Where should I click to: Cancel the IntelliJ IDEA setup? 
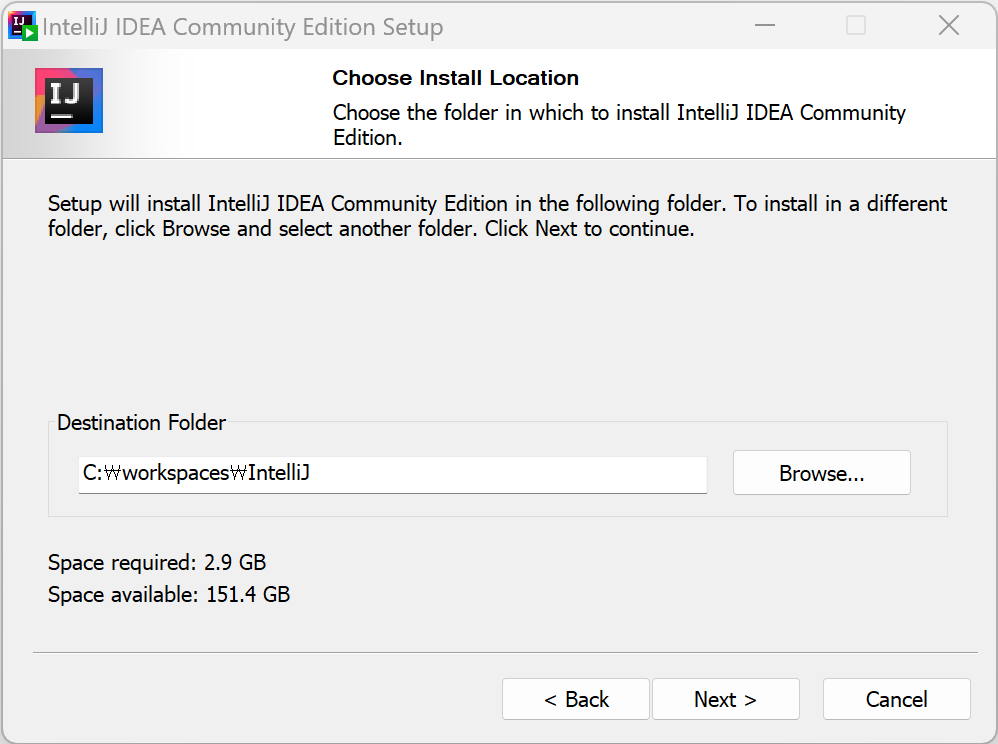tap(896, 699)
